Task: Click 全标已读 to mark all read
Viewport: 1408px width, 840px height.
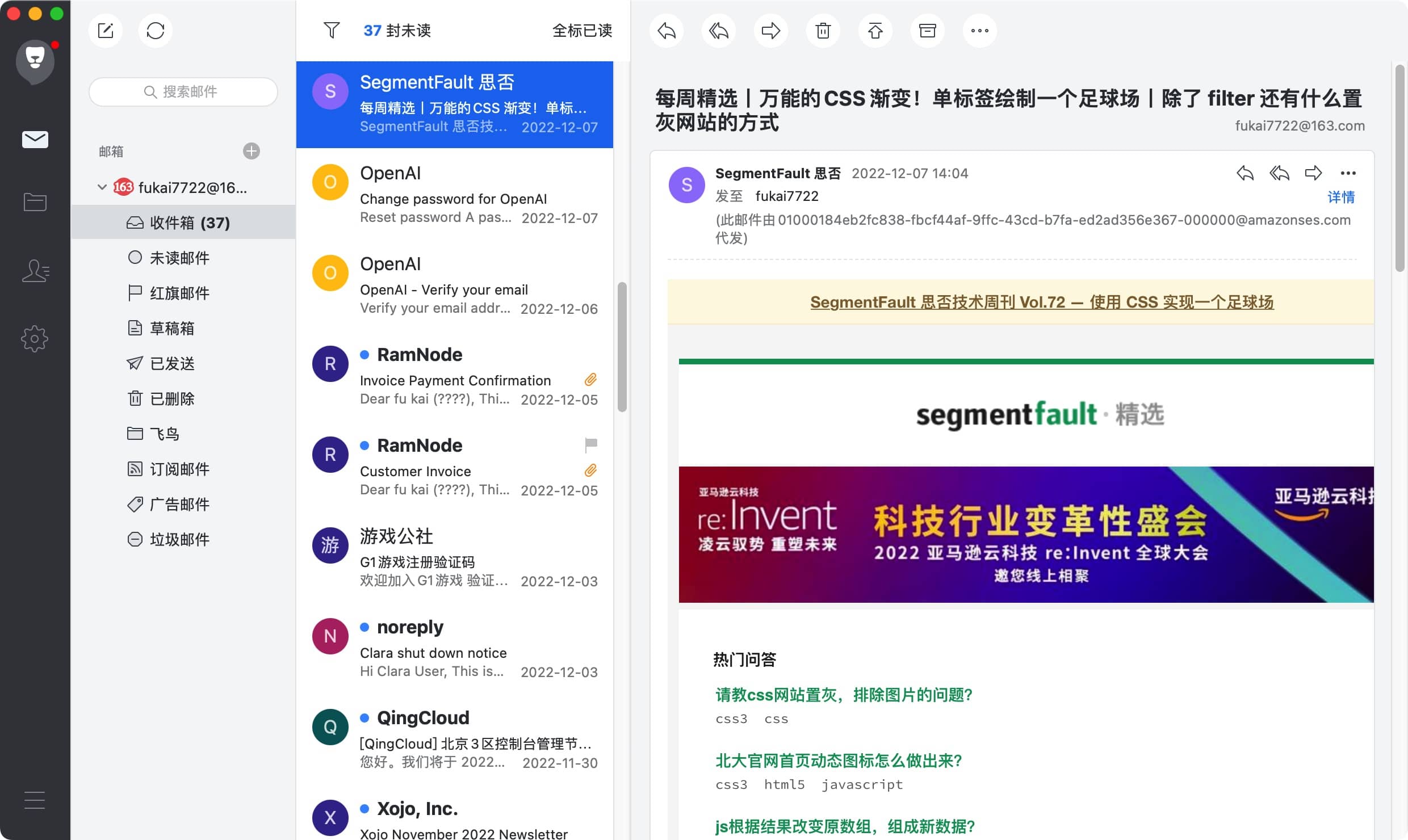Action: [x=582, y=30]
